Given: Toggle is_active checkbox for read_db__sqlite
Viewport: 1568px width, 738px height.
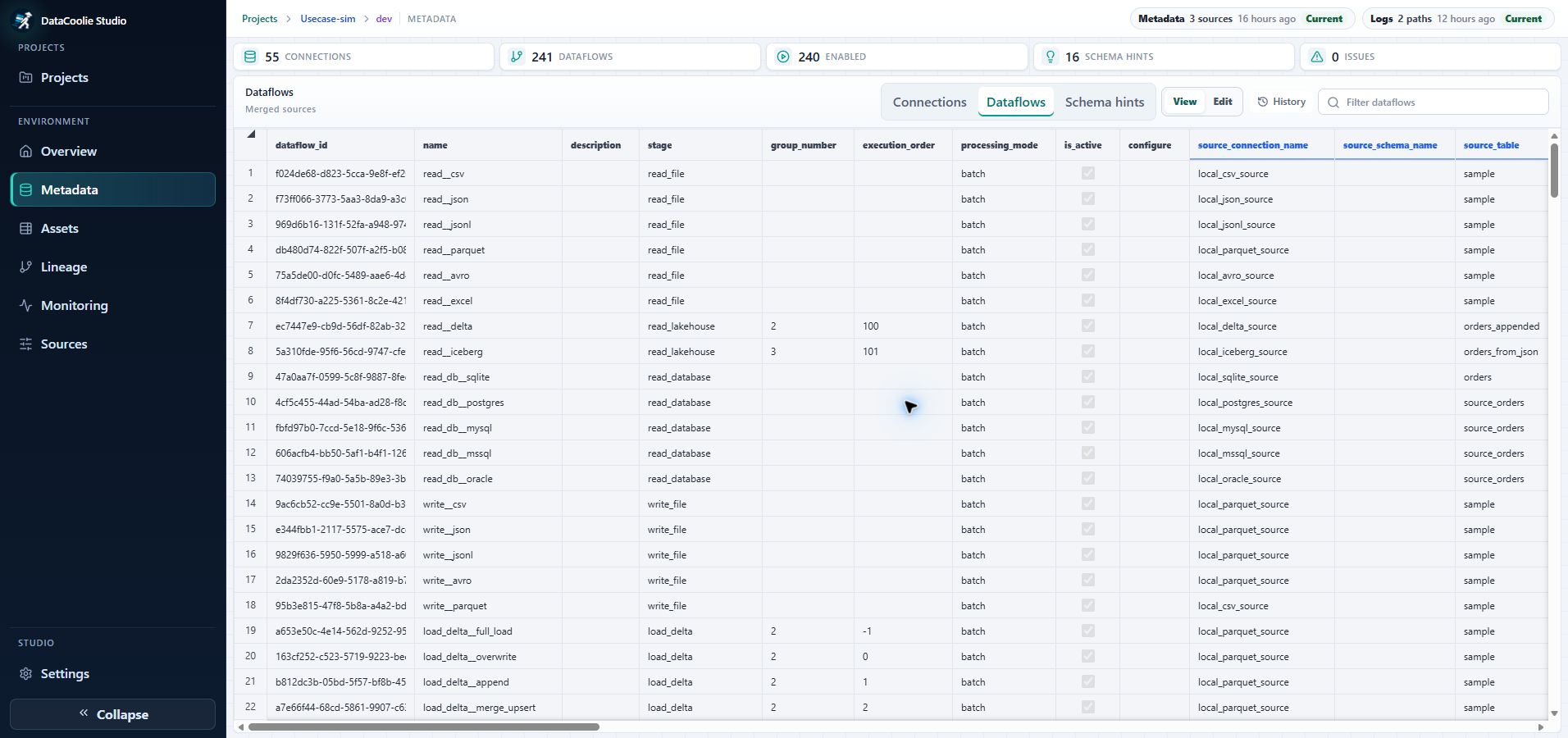Looking at the screenshot, I should [1087, 376].
